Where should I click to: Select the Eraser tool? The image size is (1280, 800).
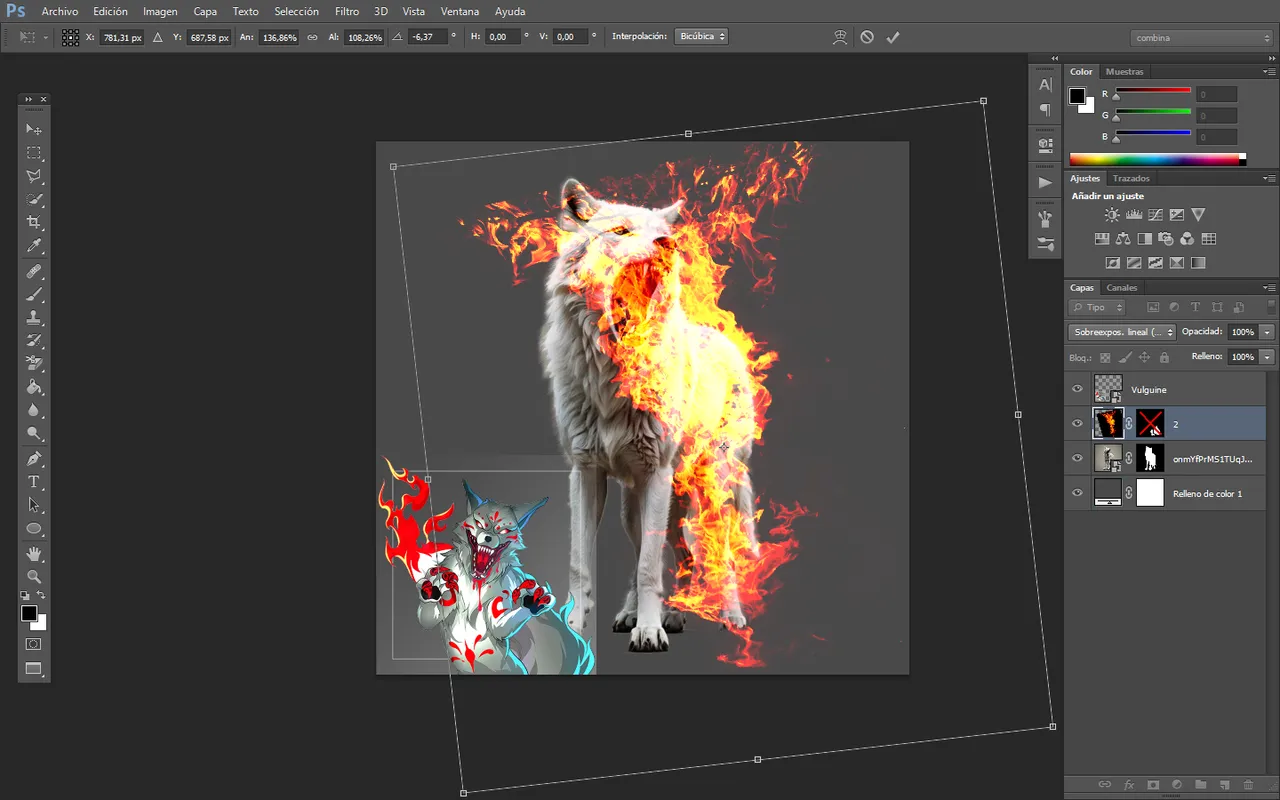click(34, 364)
